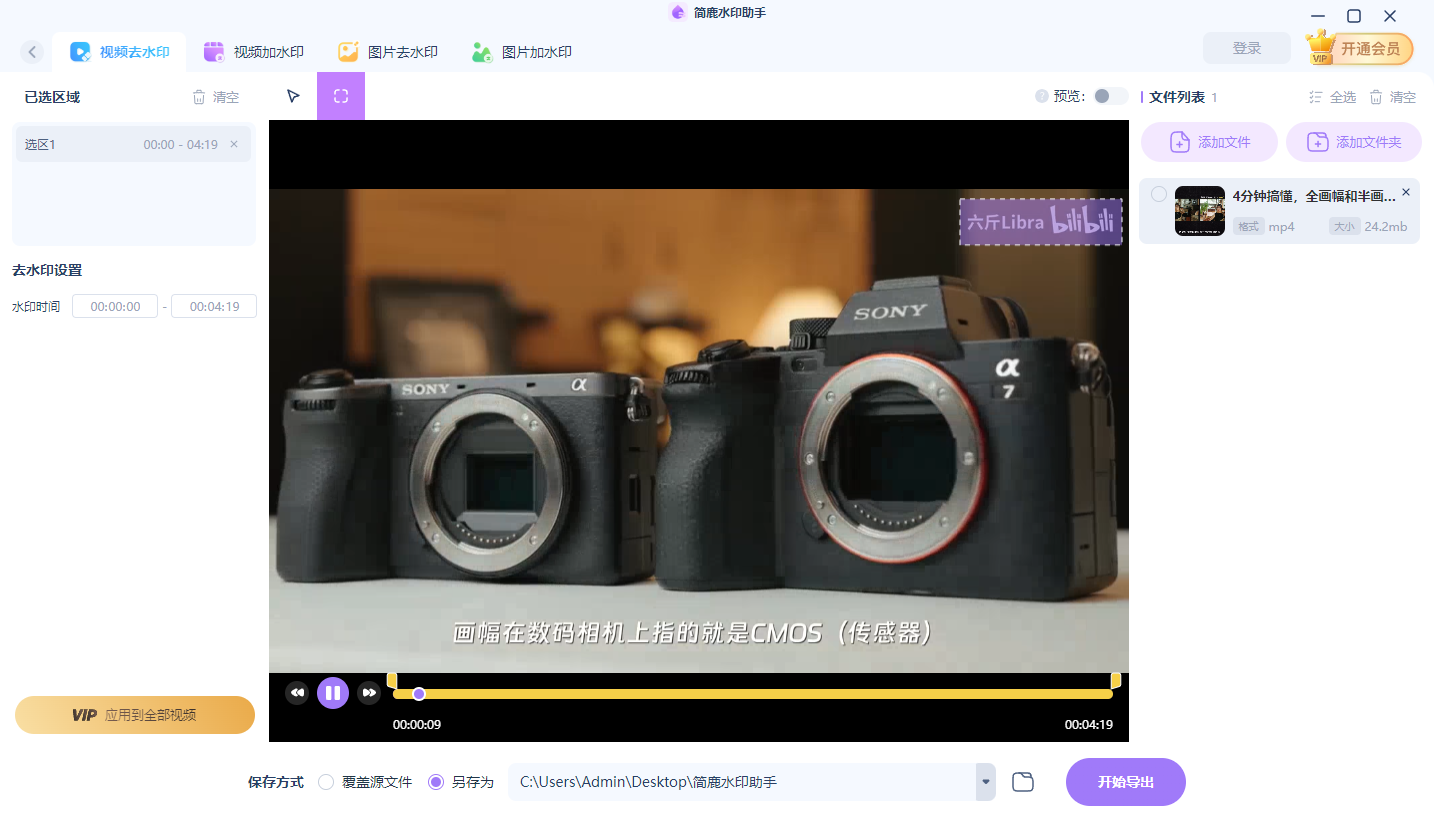Click the 添加文件 button
The height and width of the screenshot is (822, 1434).
point(1209,142)
